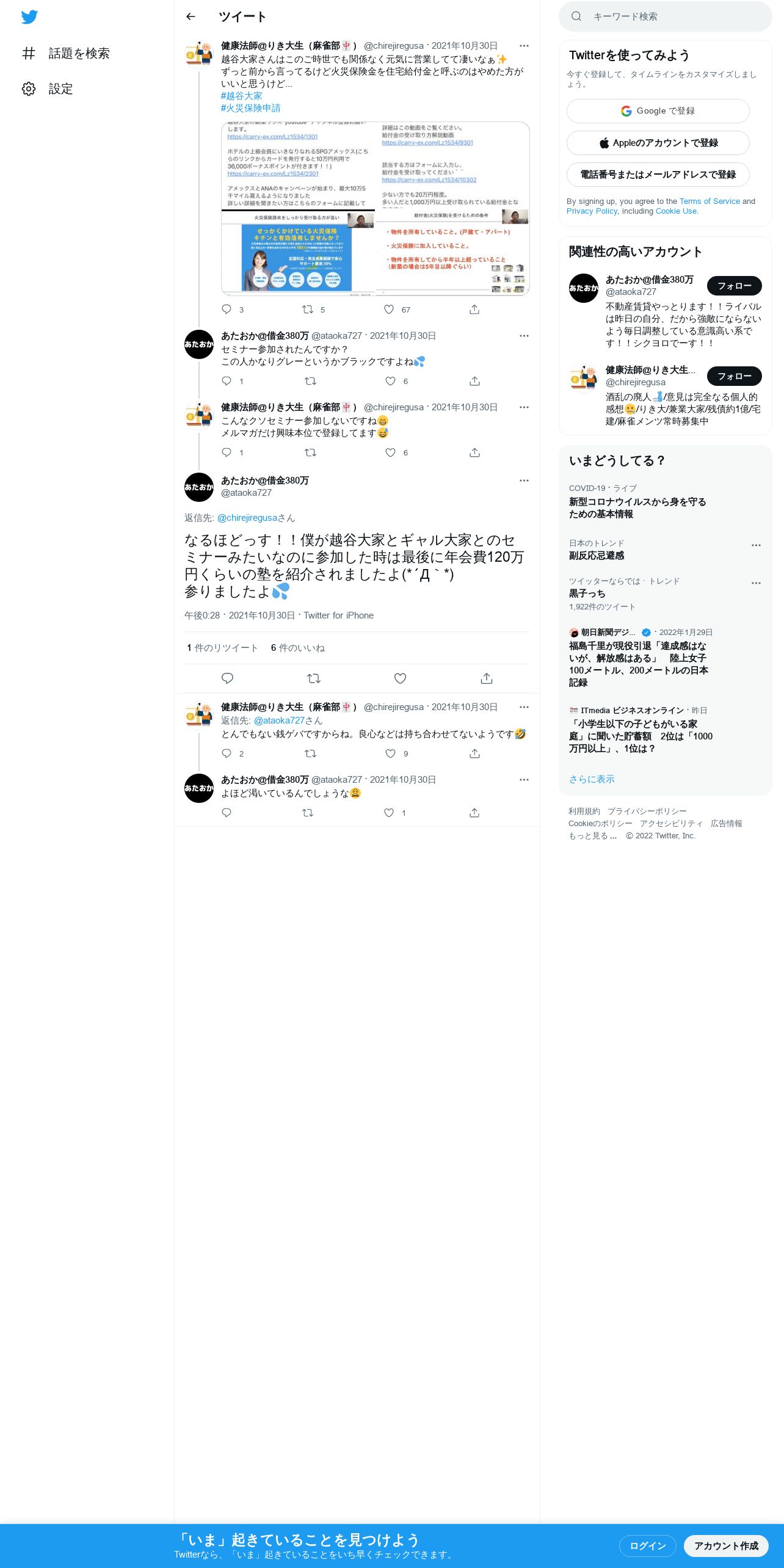The image size is (784, 1568).
Task: Open more options on the first tweet
Action: tap(524, 46)
